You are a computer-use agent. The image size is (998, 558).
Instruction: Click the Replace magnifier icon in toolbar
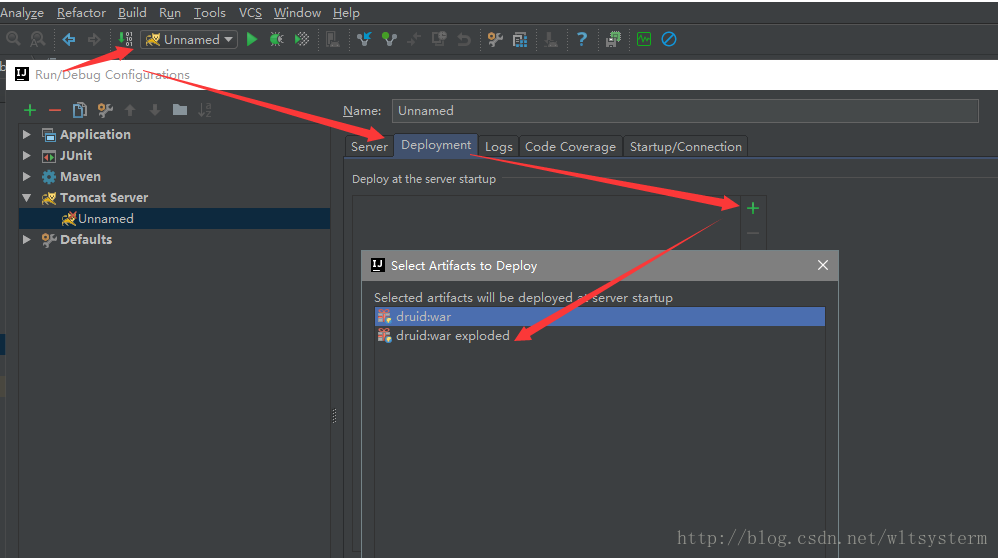38,39
